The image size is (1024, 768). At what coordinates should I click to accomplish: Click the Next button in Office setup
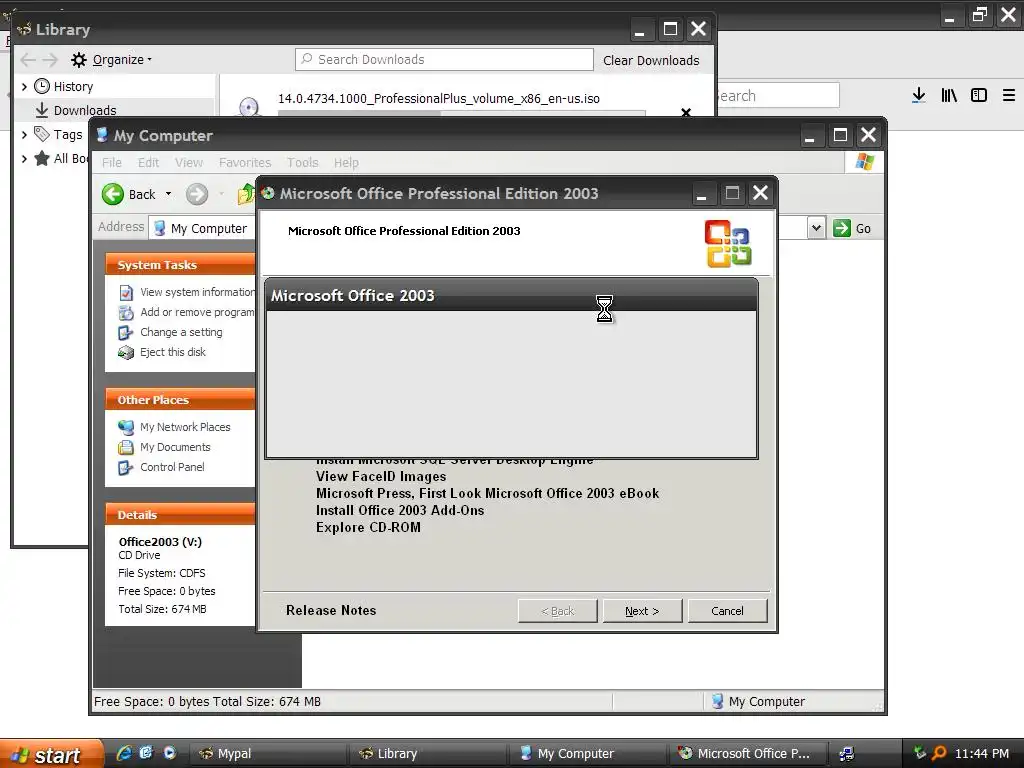[643, 611]
